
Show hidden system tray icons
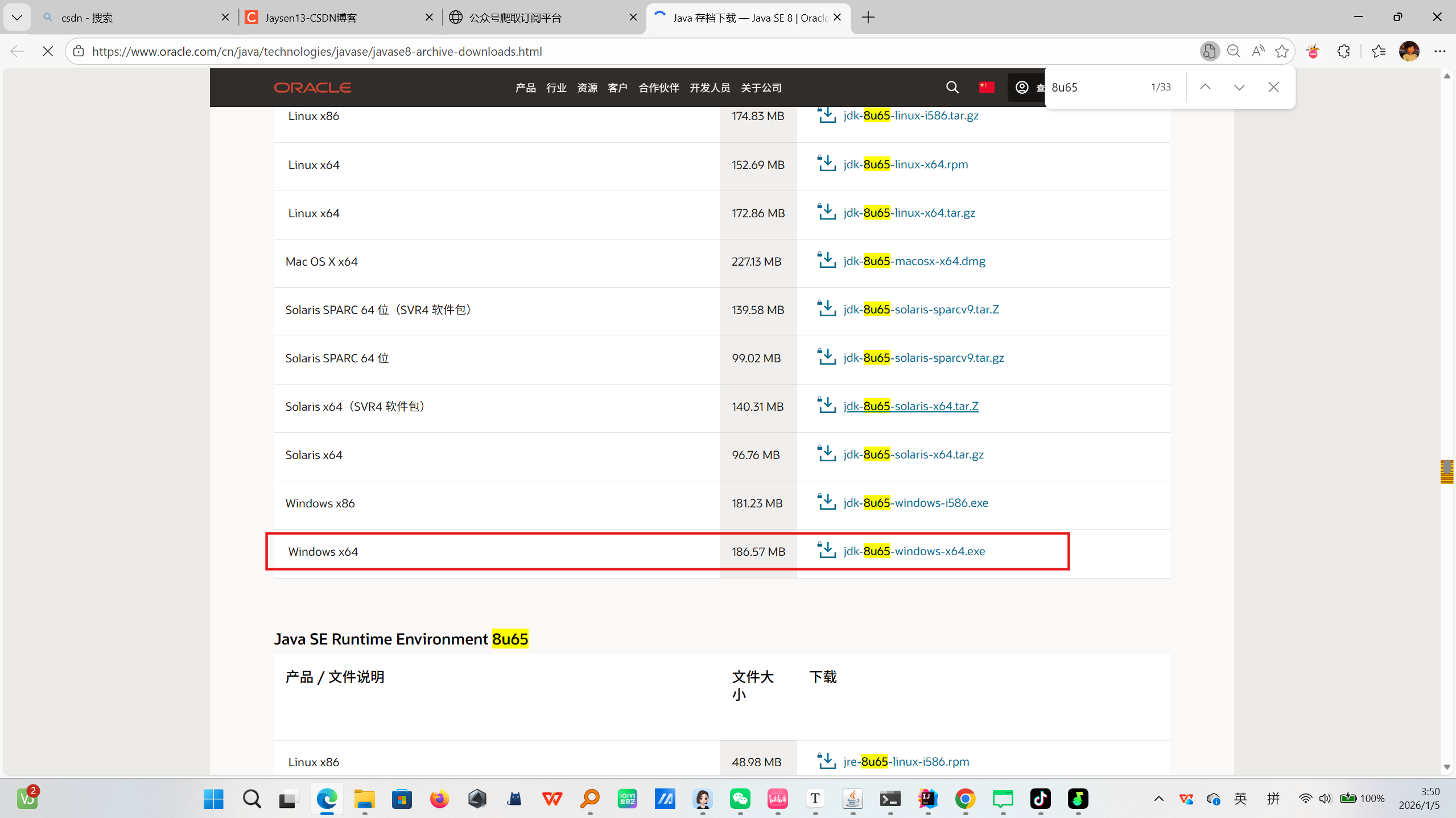click(1158, 799)
